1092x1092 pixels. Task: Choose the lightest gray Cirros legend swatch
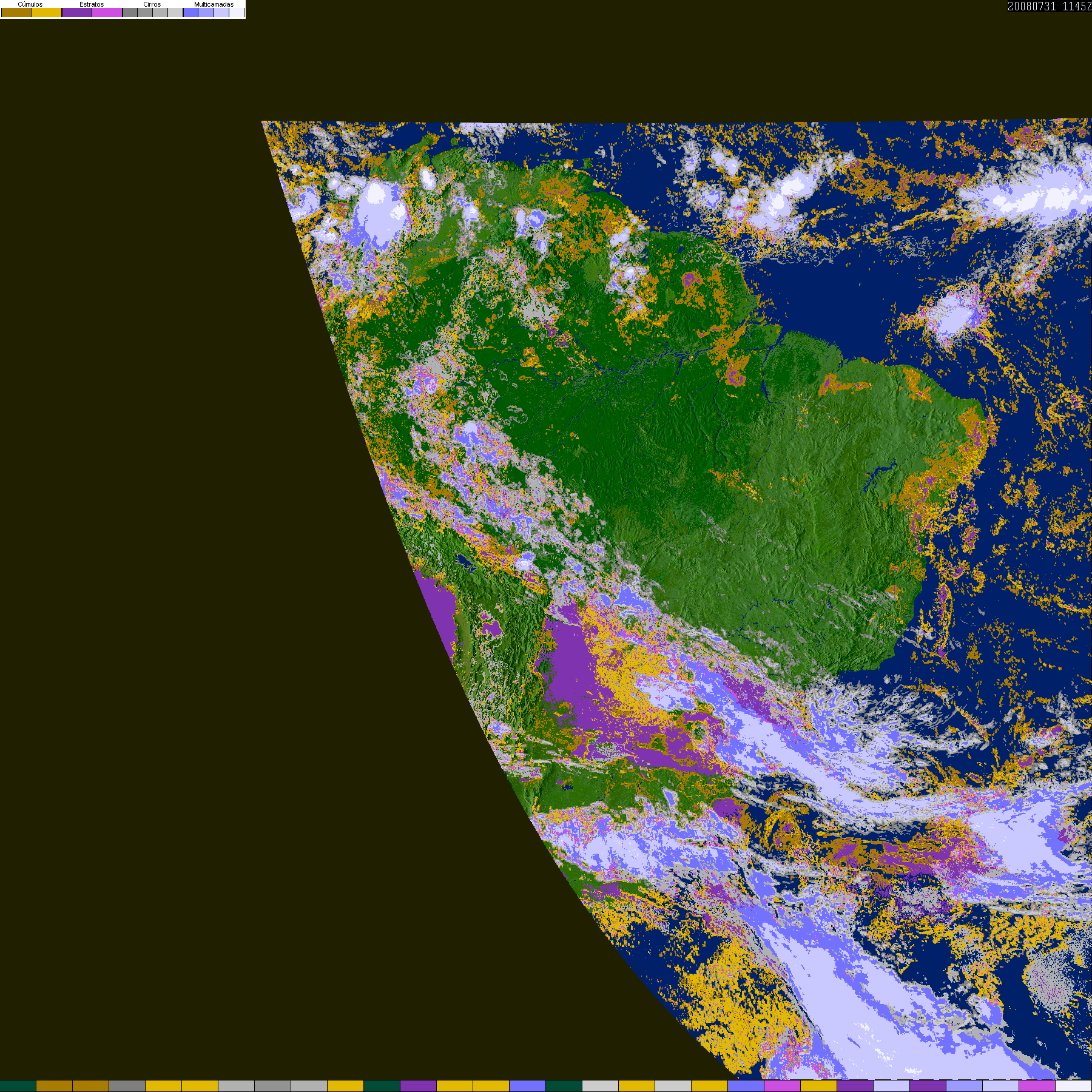175,13
